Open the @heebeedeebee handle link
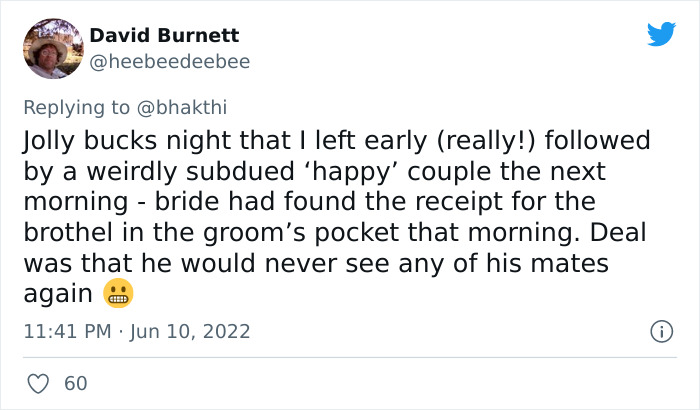 [x=170, y=62]
